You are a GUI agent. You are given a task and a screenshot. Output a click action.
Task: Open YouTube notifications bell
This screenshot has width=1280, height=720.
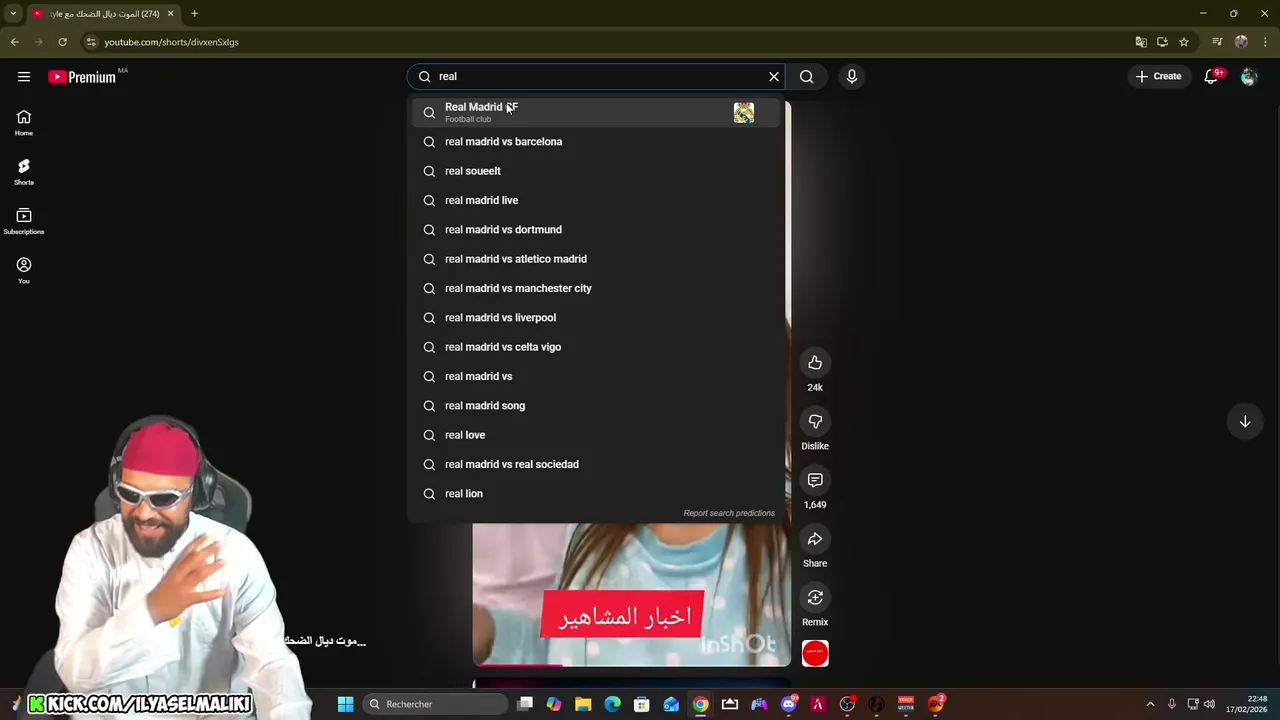pos(1211,76)
